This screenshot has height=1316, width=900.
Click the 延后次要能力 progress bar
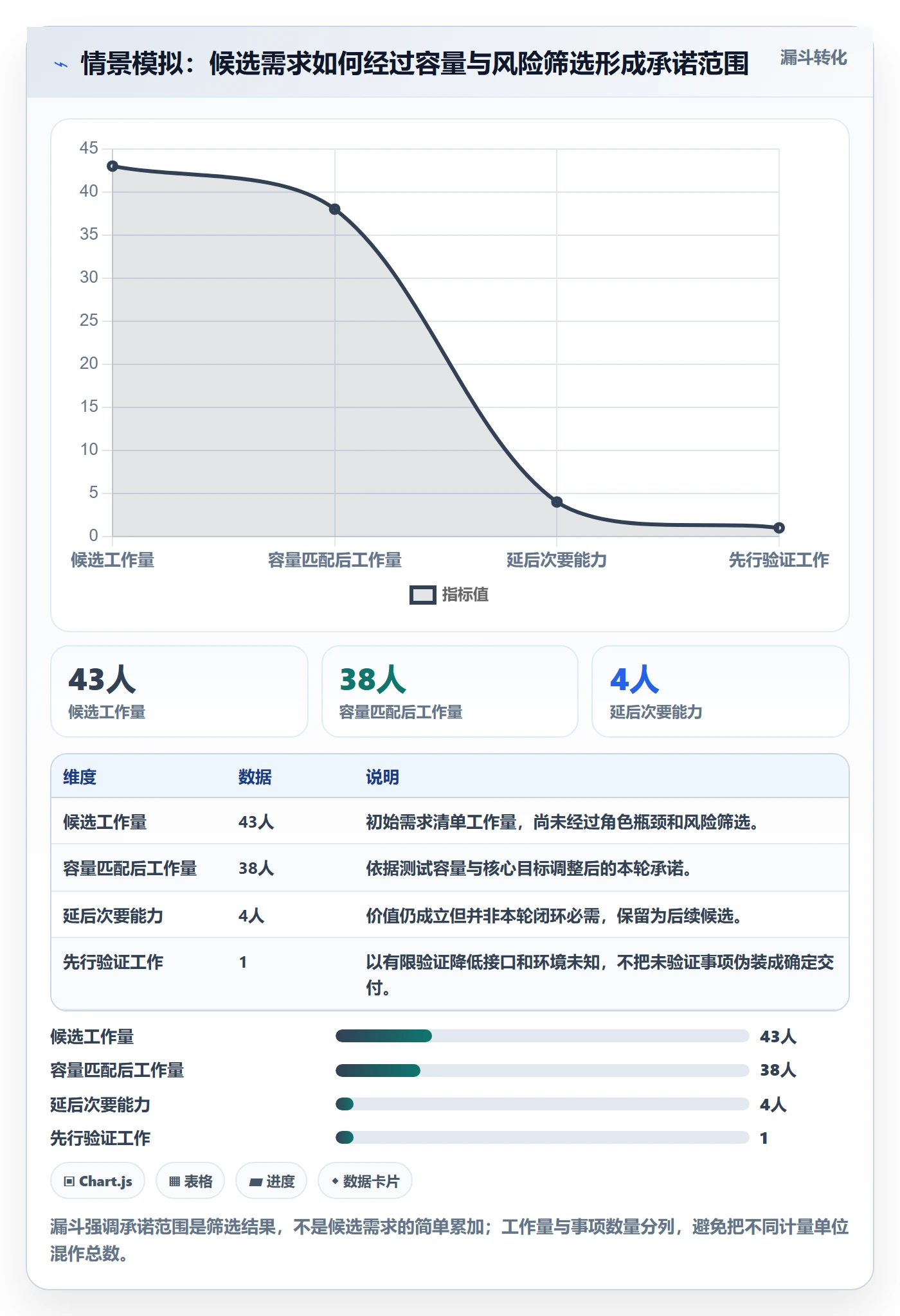tap(542, 1104)
